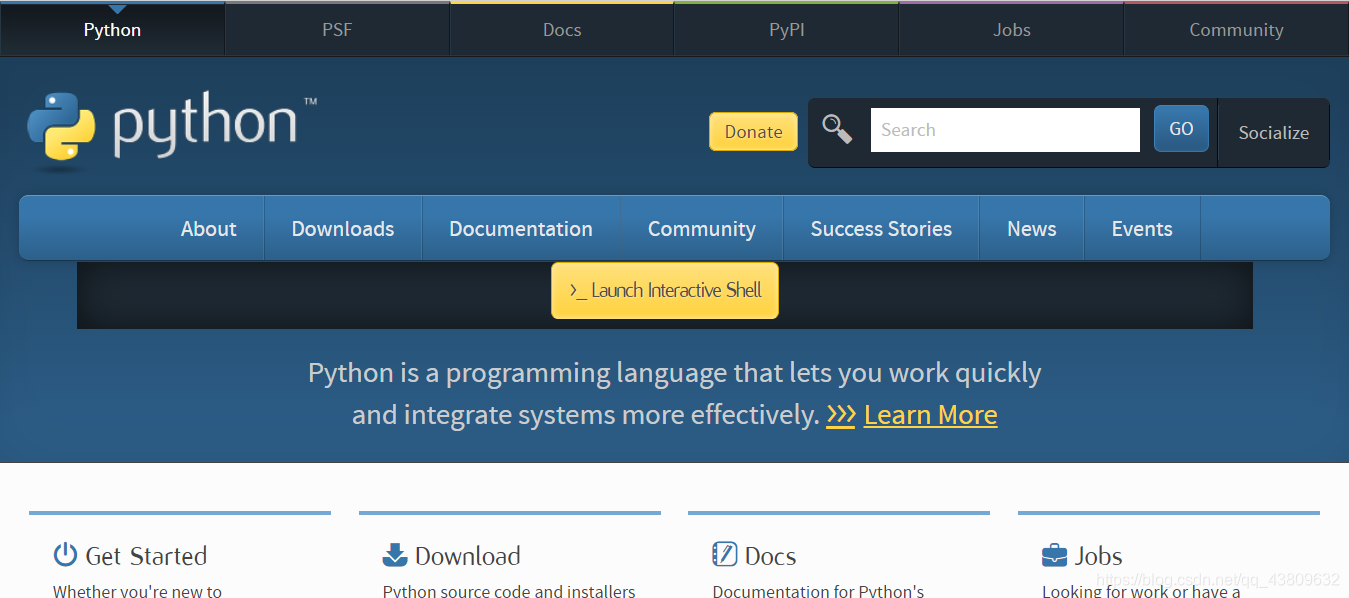Open the Events navigation menu

[1142, 229]
